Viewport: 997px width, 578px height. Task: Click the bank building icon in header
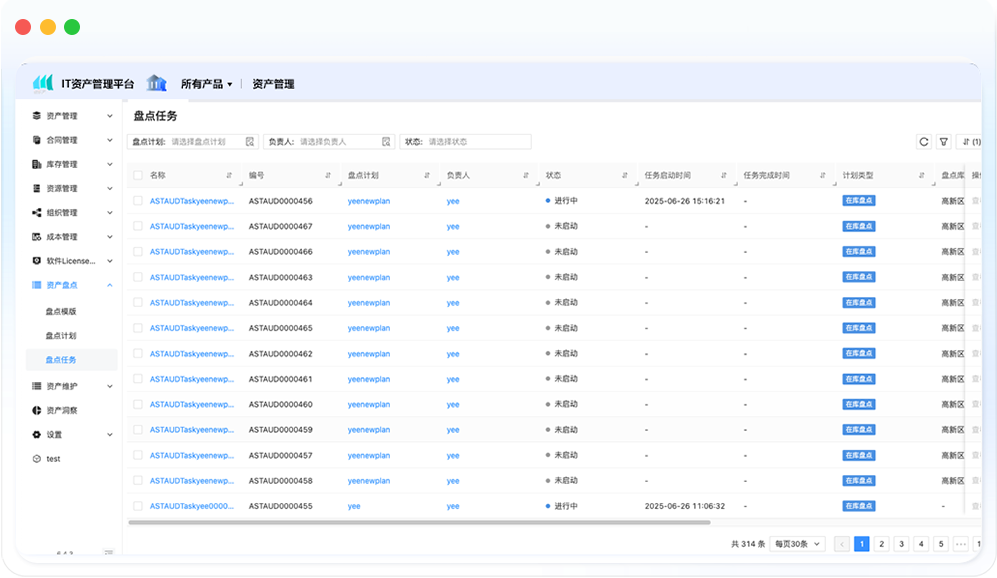coord(156,83)
